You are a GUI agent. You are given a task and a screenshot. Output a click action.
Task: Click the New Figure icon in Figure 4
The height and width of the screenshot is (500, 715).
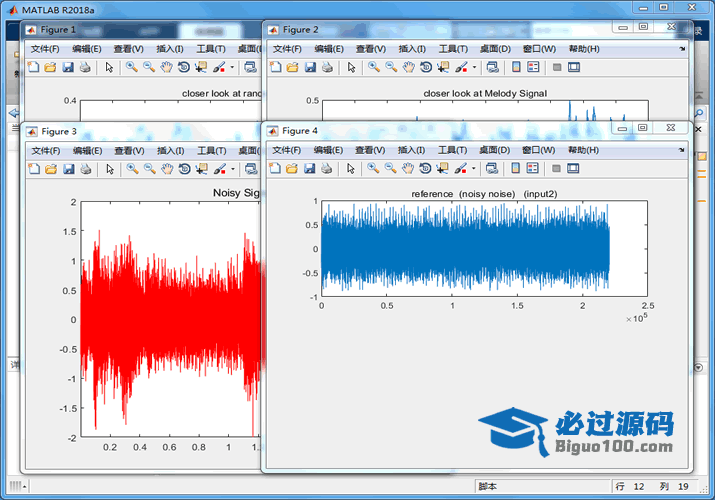tap(274, 169)
